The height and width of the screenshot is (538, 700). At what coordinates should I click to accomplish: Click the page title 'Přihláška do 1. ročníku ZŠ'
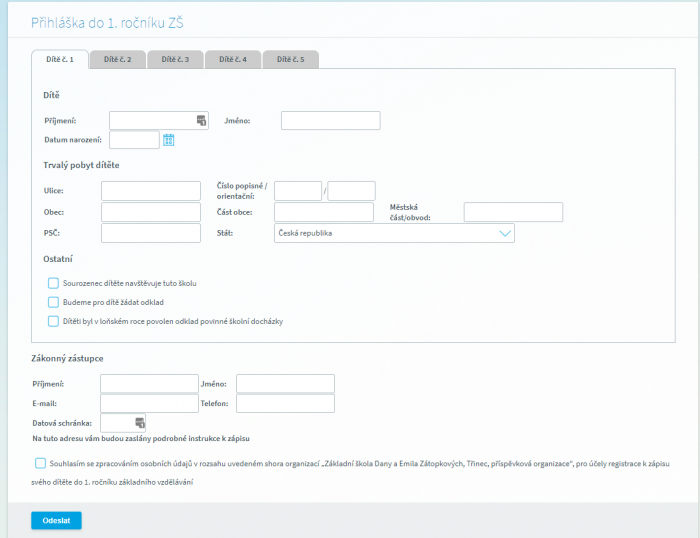107,23
